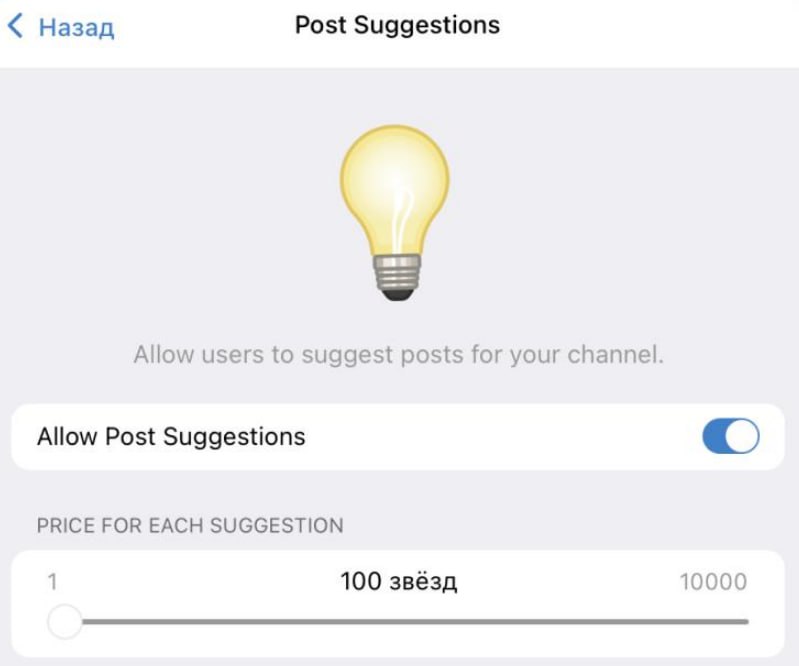Screen dimensions: 799x666
Task: Click the minimum price label "1"
Action: coord(52,582)
